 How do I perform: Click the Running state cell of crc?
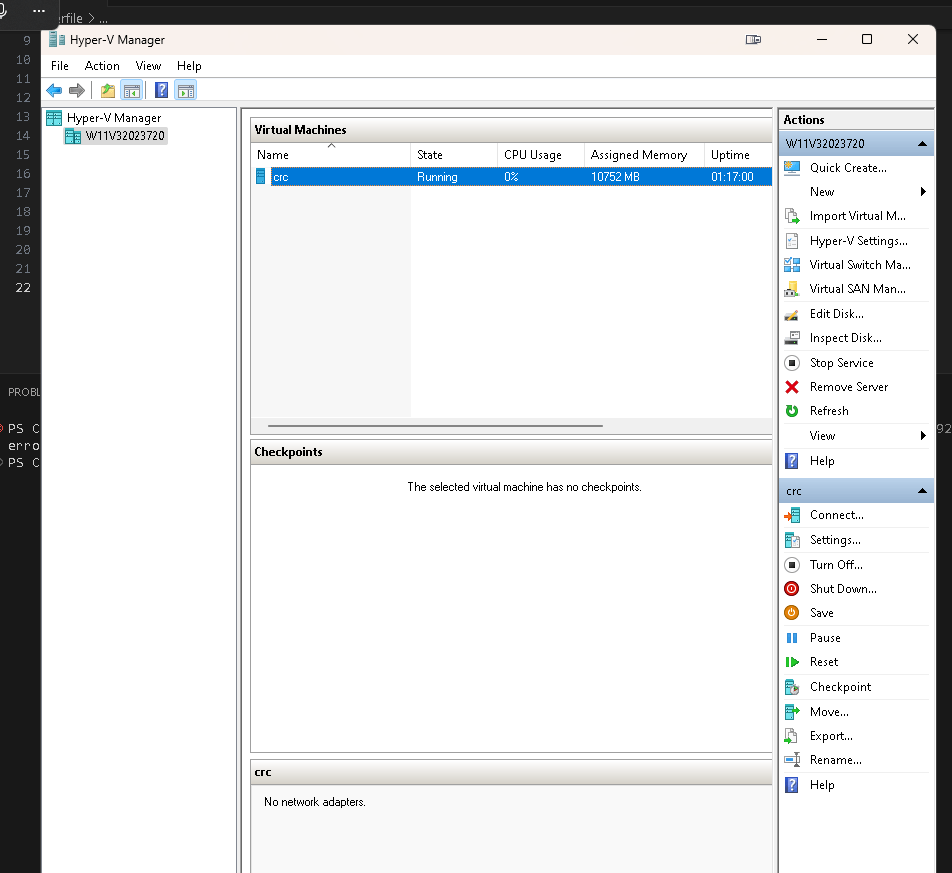(437, 177)
